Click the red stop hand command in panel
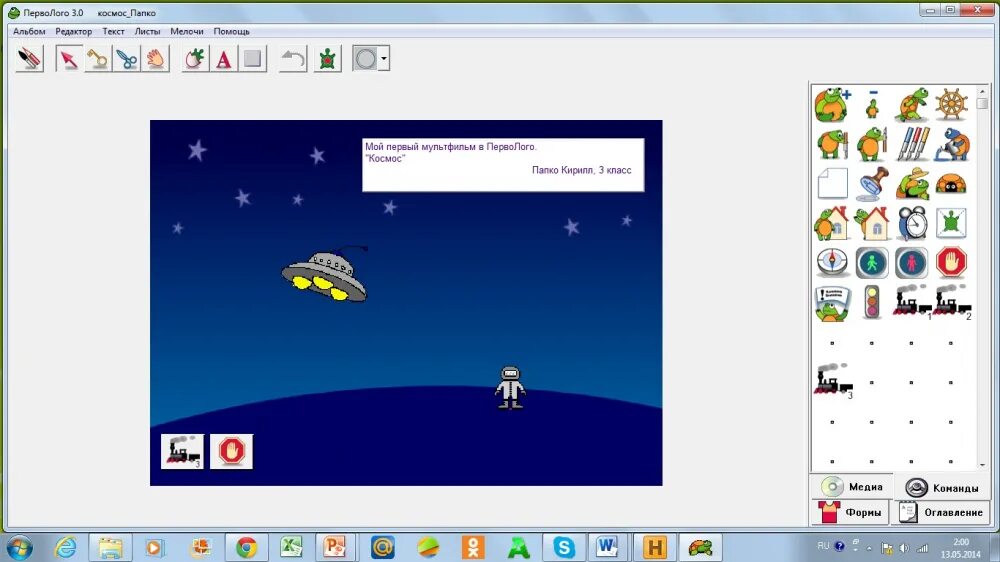The height and width of the screenshot is (562, 1000). click(x=951, y=262)
